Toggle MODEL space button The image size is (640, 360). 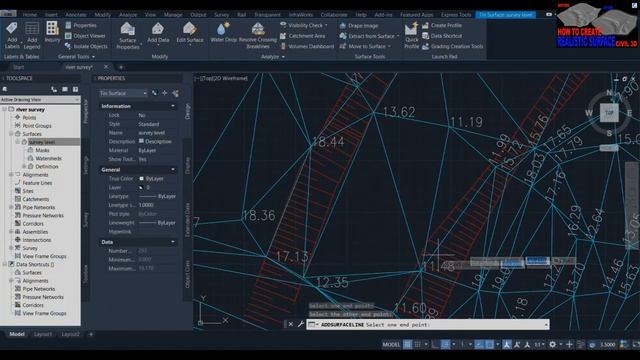pyautogui.click(x=391, y=345)
